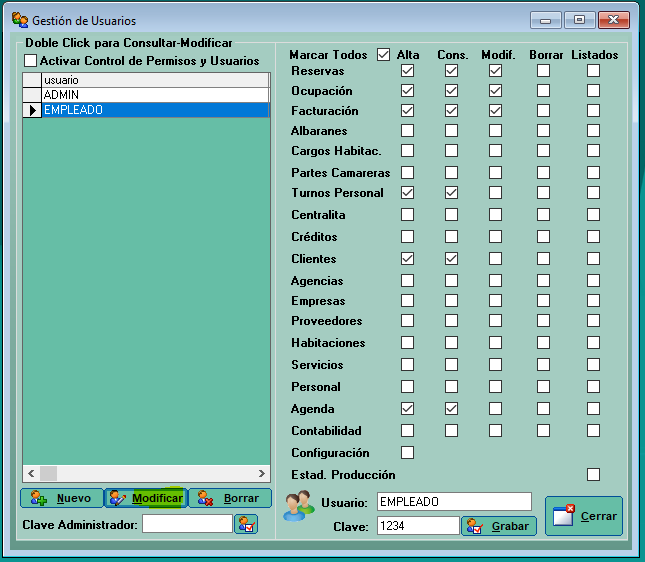Save user with Grabar button
This screenshot has height=562, width=645.
click(499, 526)
